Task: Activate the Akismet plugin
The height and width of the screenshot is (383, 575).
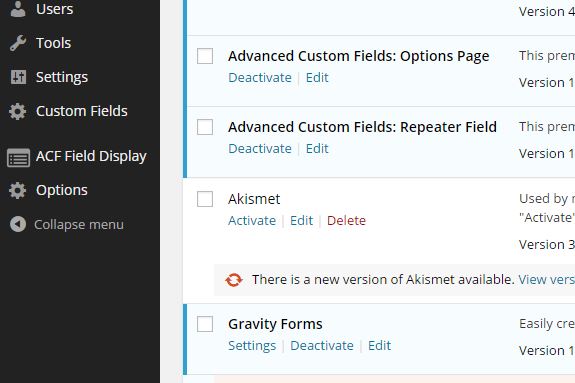Action: tap(252, 220)
